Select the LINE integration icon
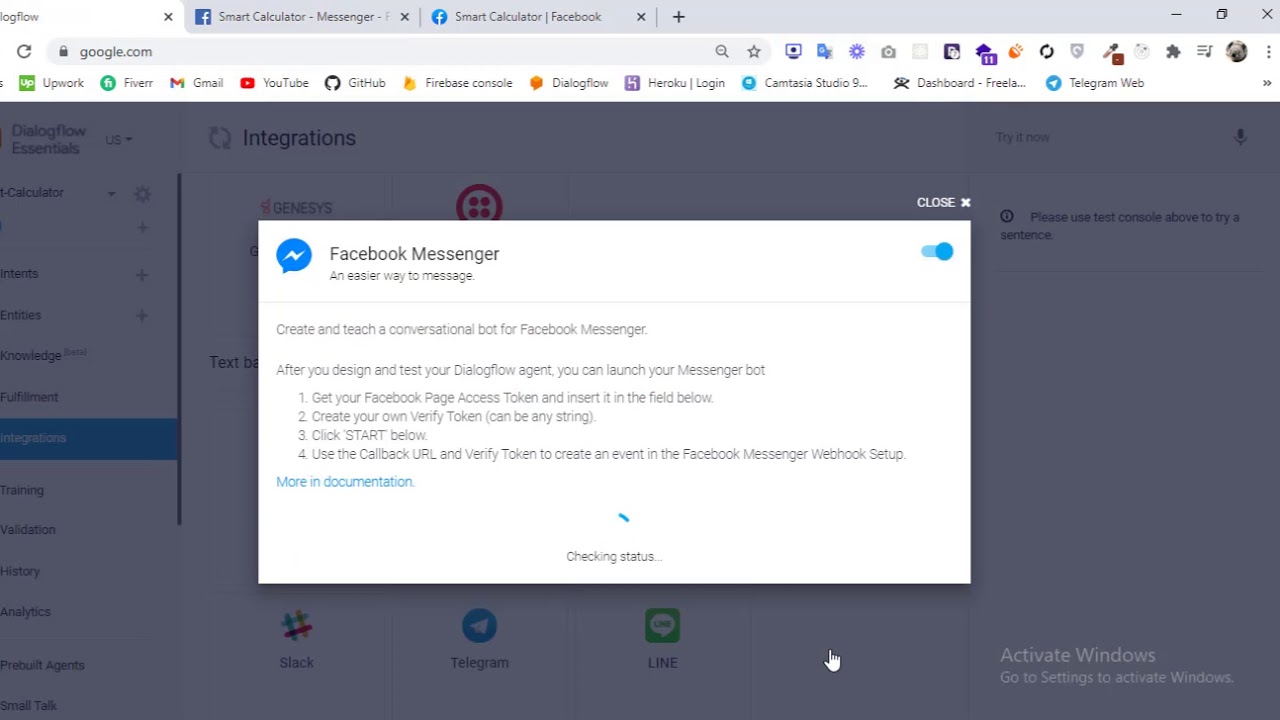1280x720 pixels. click(662, 626)
